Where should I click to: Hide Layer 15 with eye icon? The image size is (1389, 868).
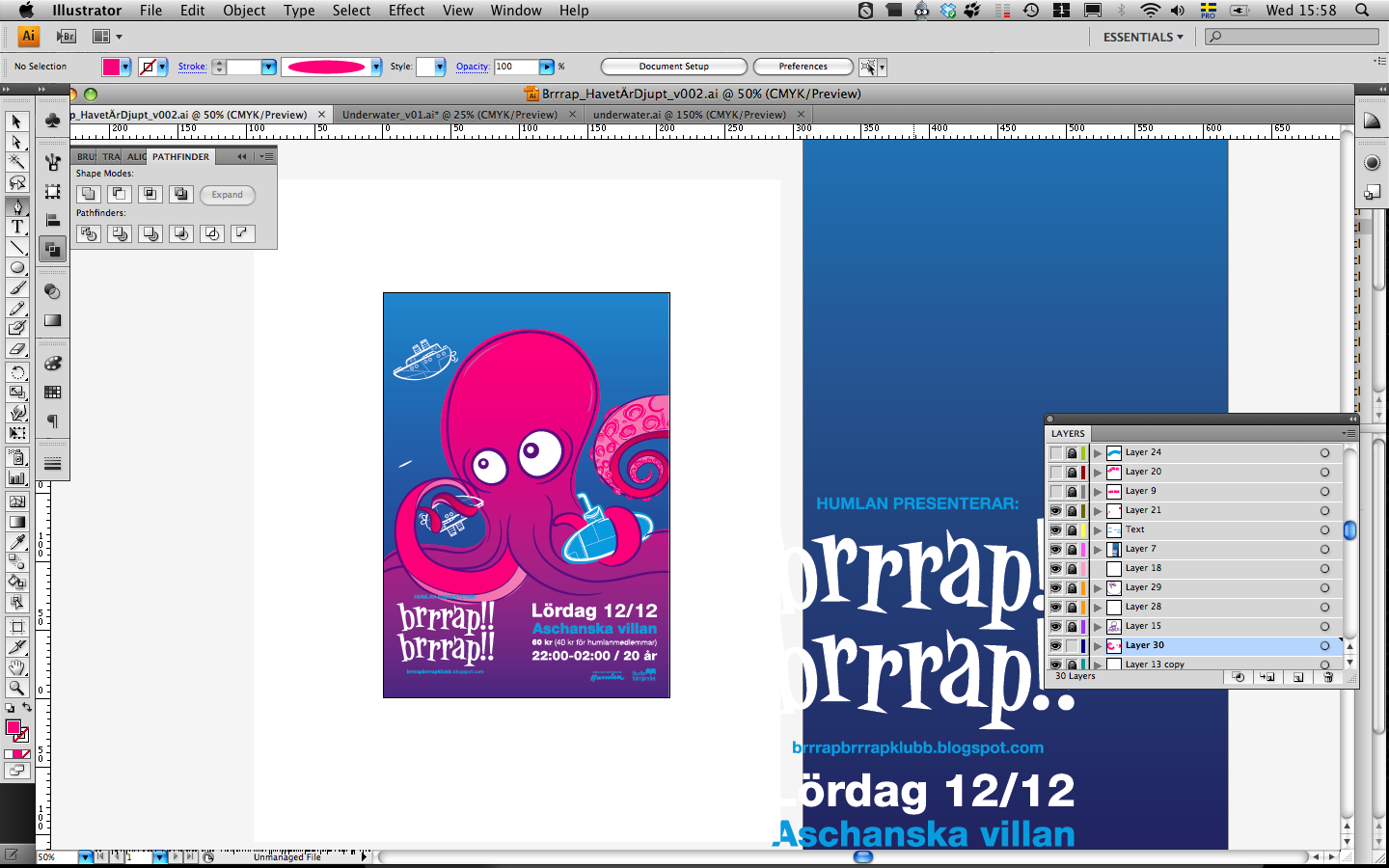[x=1056, y=626]
